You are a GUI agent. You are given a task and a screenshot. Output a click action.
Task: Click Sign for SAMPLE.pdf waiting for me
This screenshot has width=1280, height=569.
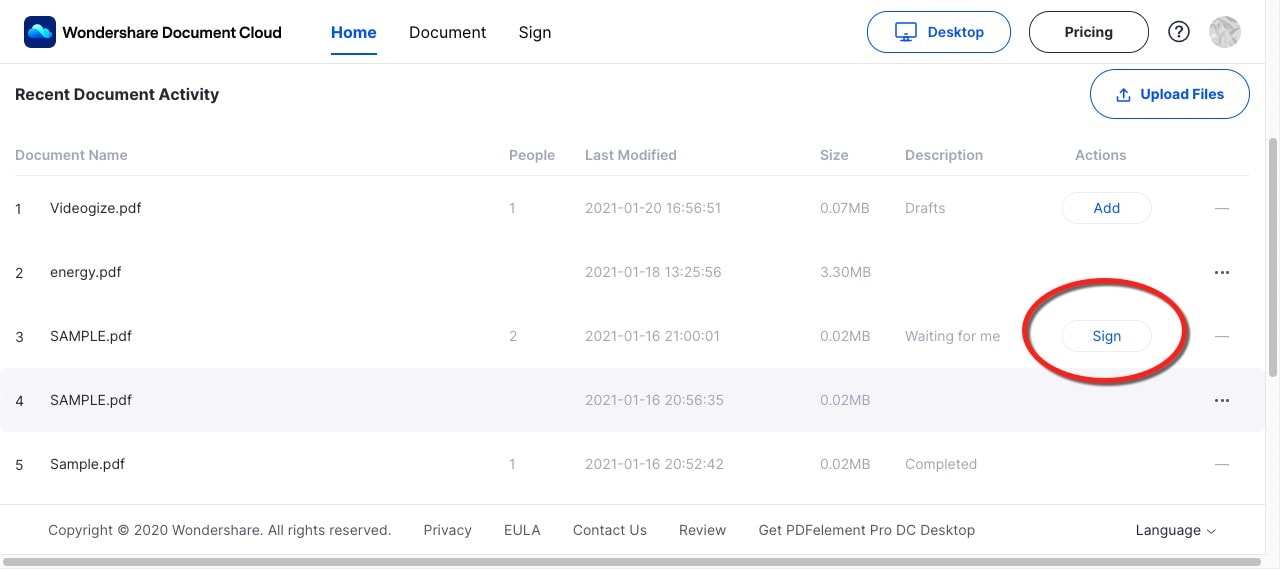pyautogui.click(x=1106, y=336)
